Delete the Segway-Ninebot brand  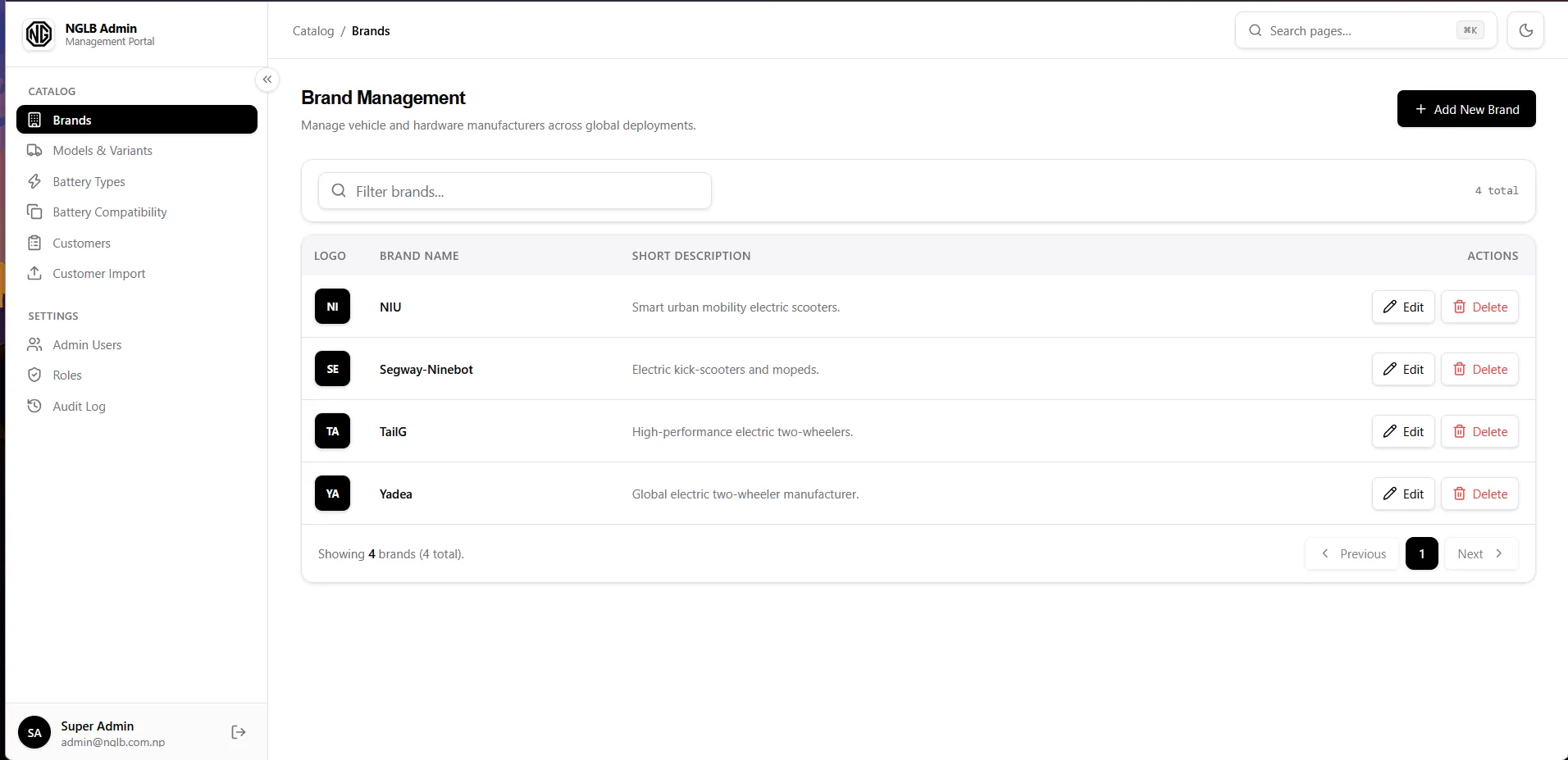tap(1479, 370)
